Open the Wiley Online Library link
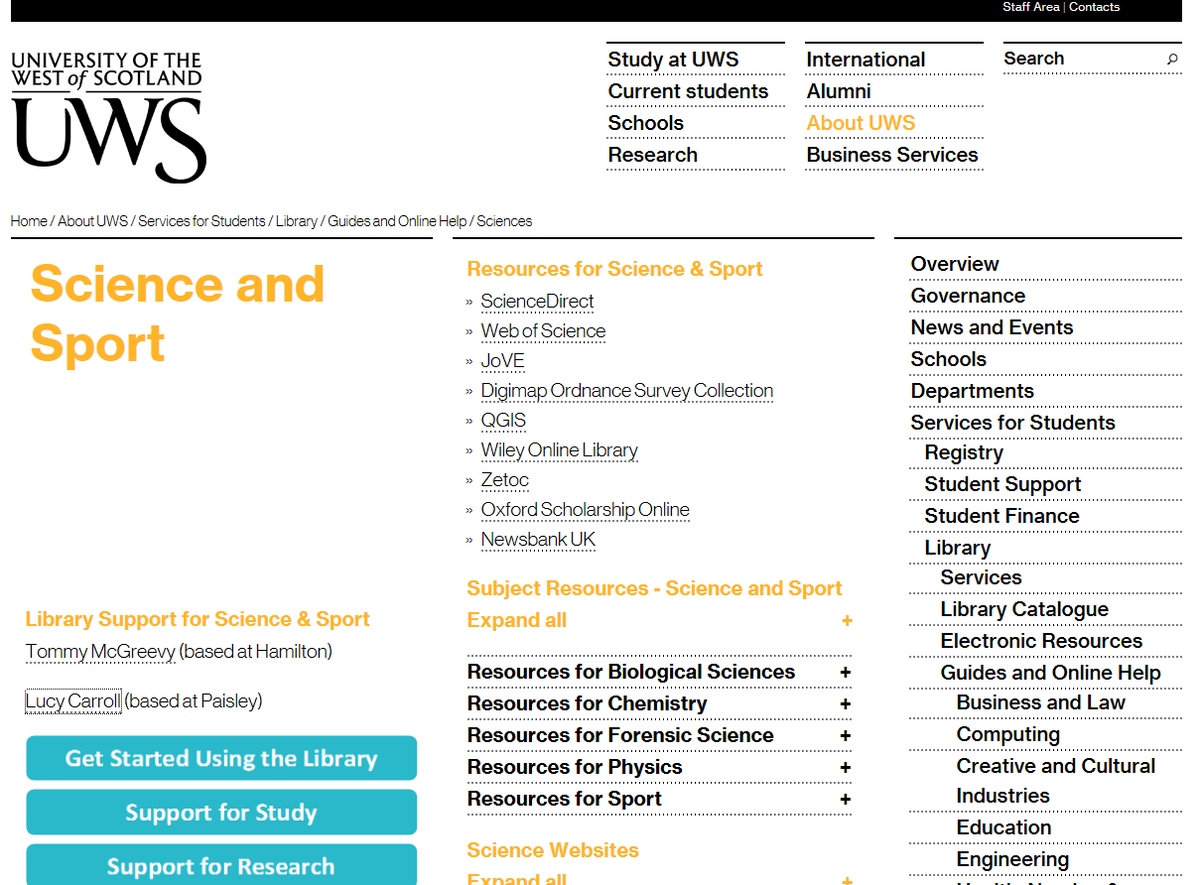Image resolution: width=1200 pixels, height=885 pixels. coord(559,450)
